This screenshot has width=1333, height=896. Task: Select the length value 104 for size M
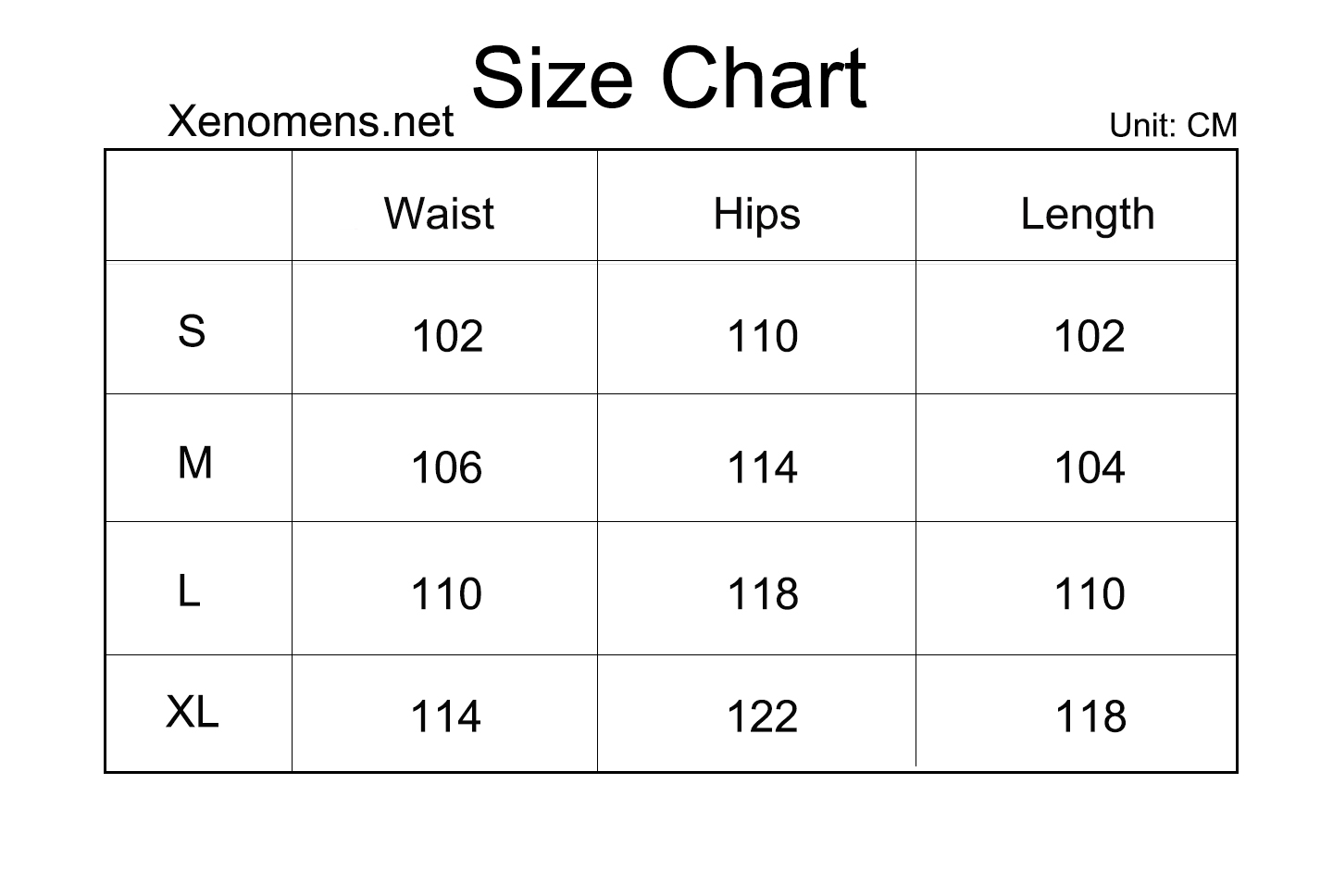1090,467
